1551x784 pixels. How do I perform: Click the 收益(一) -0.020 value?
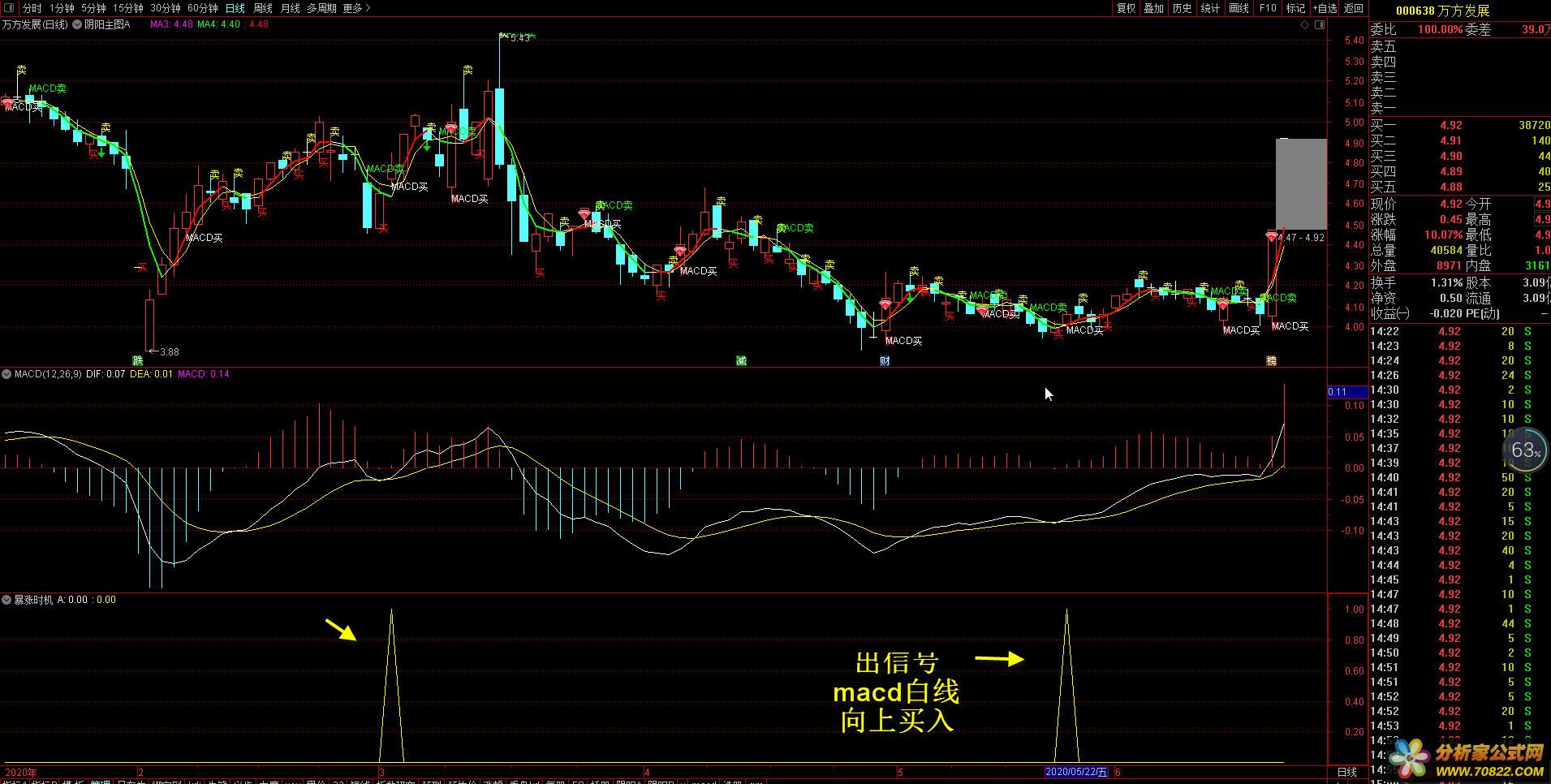(1445, 313)
